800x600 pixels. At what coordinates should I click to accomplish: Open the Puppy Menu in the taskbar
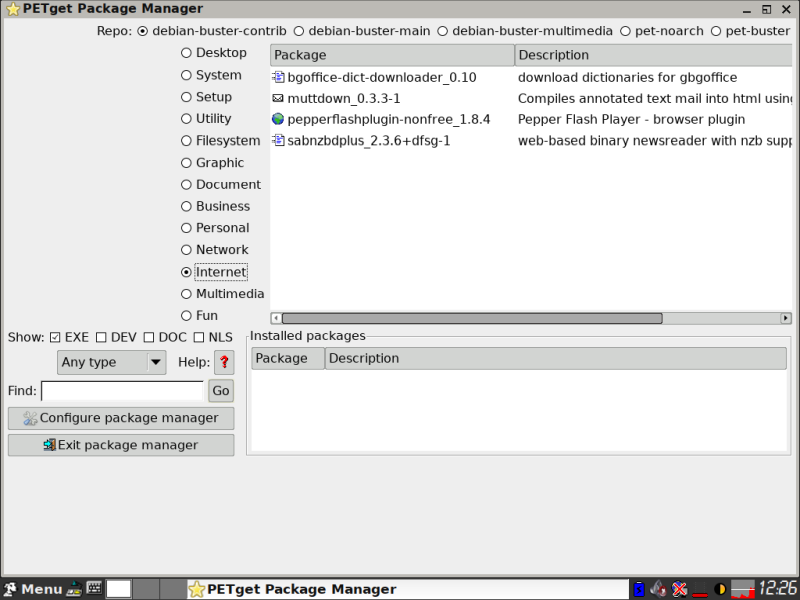(x=32, y=589)
